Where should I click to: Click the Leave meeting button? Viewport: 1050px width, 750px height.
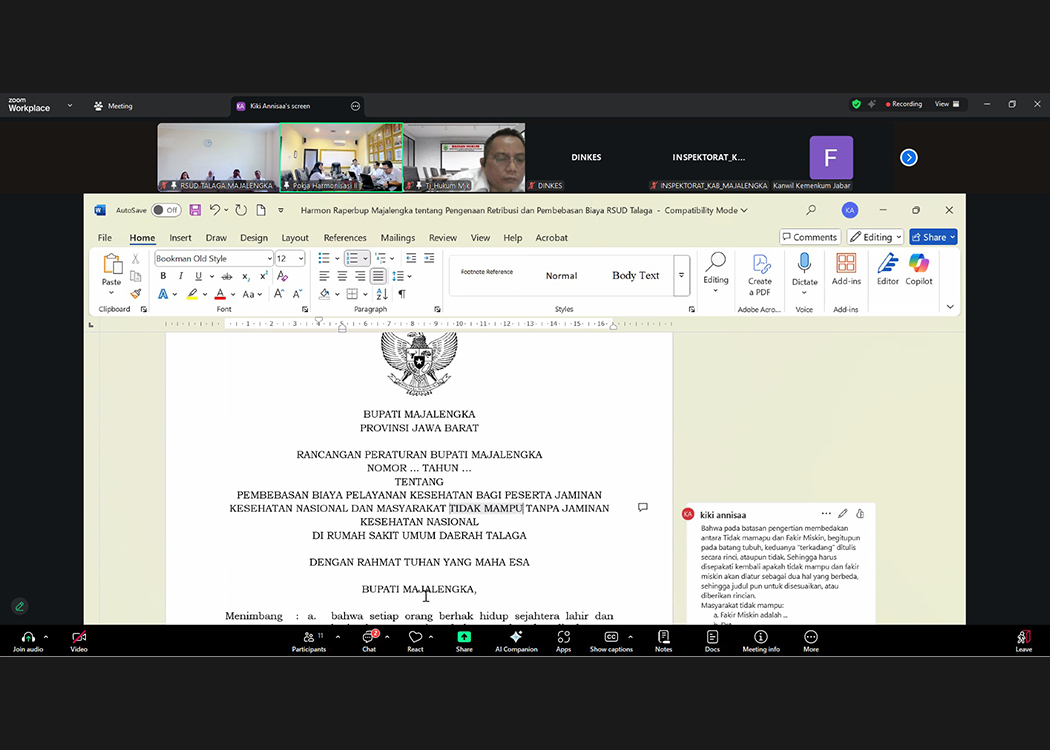tap(1023, 637)
